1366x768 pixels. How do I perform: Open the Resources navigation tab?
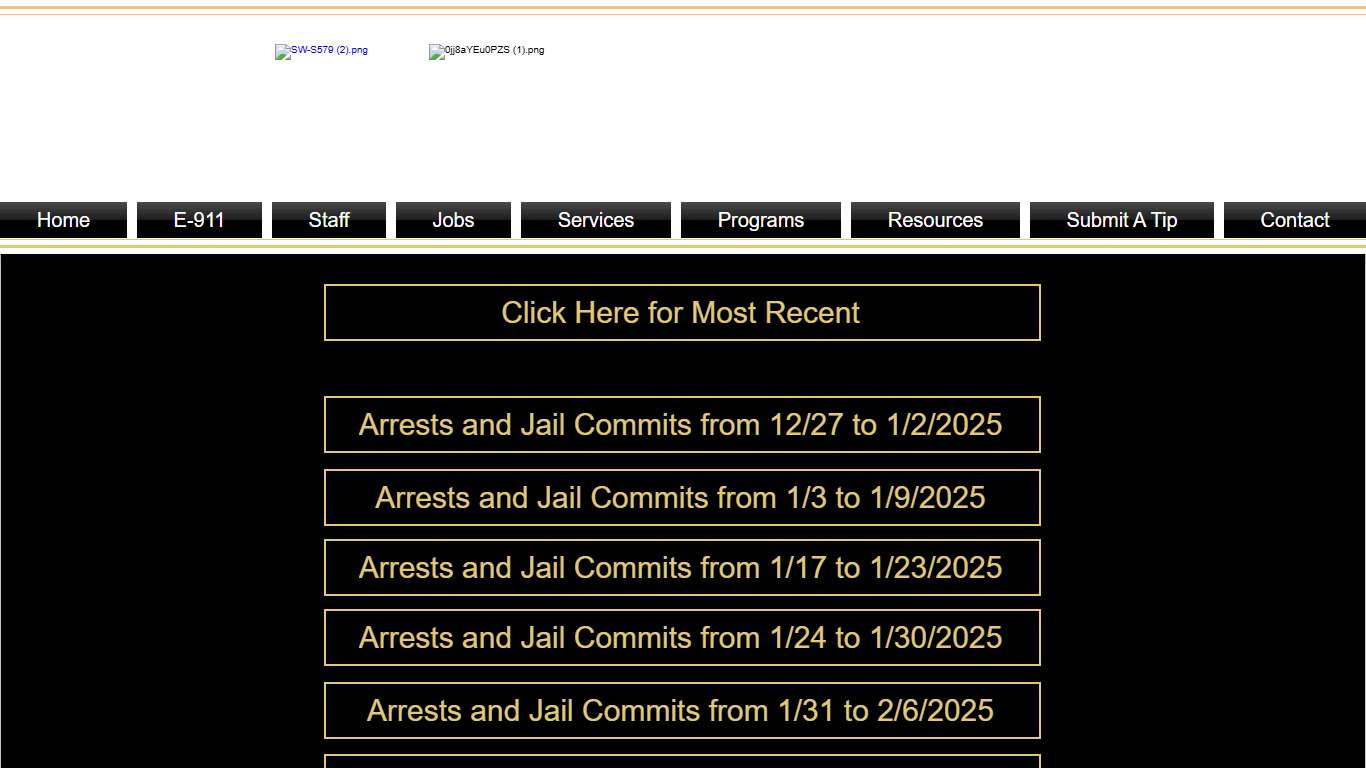(934, 219)
